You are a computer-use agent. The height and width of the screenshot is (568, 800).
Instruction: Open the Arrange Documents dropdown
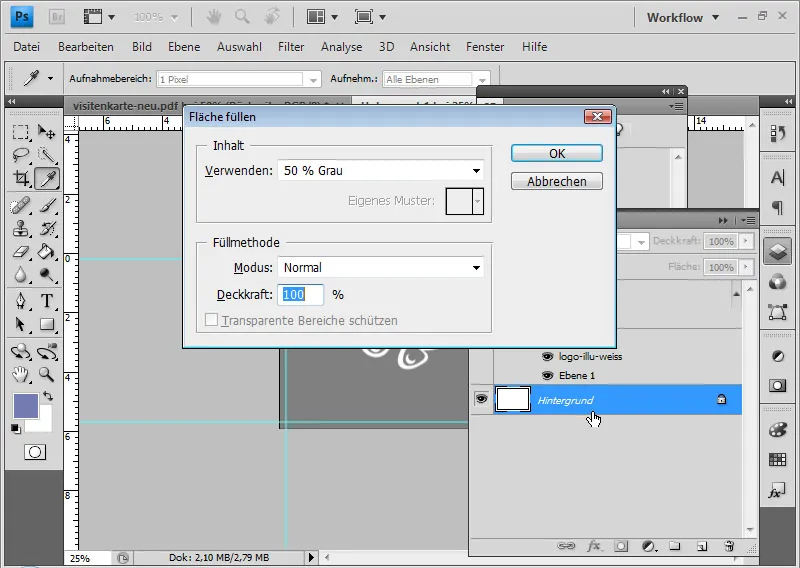322,17
